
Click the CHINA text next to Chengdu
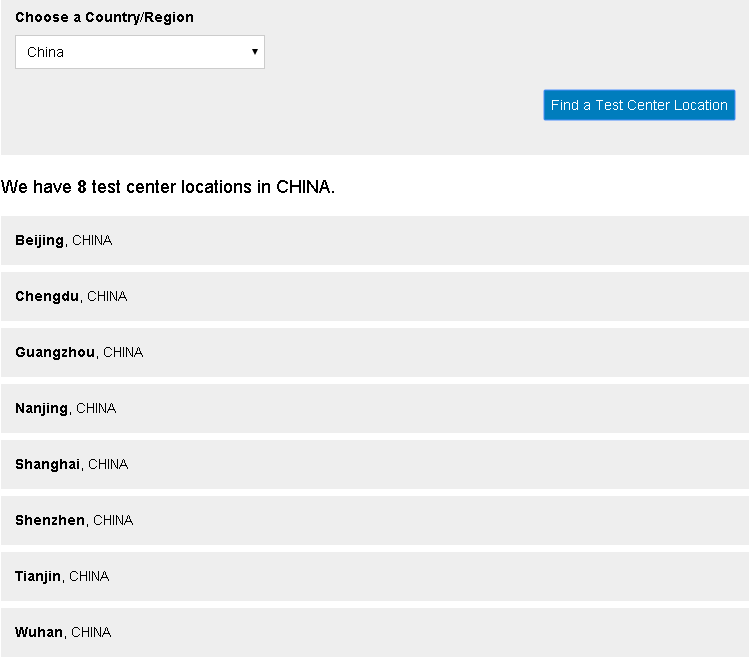107,296
